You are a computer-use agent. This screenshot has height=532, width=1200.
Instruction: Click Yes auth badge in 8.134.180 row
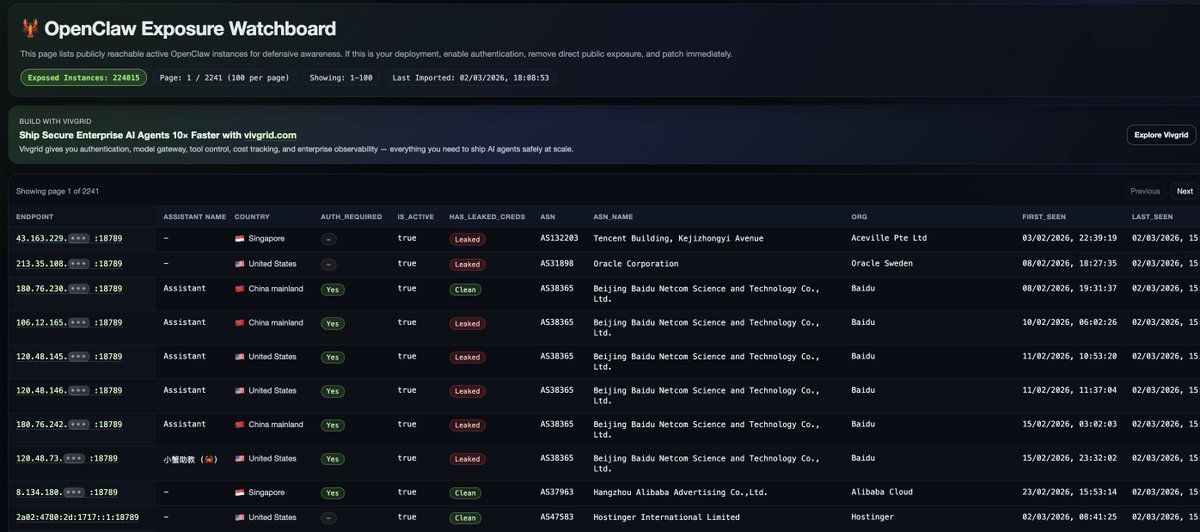[332, 493]
